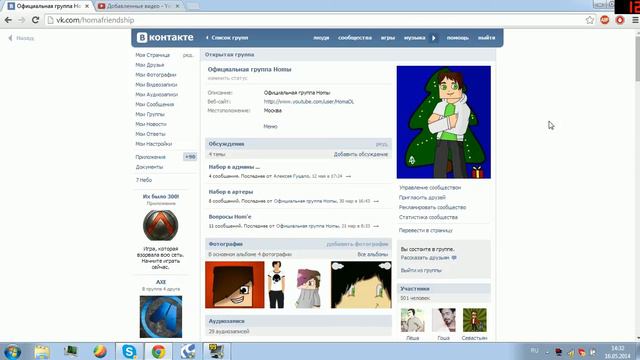Open Мои Ответы in the sidebar

coord(150,134)
